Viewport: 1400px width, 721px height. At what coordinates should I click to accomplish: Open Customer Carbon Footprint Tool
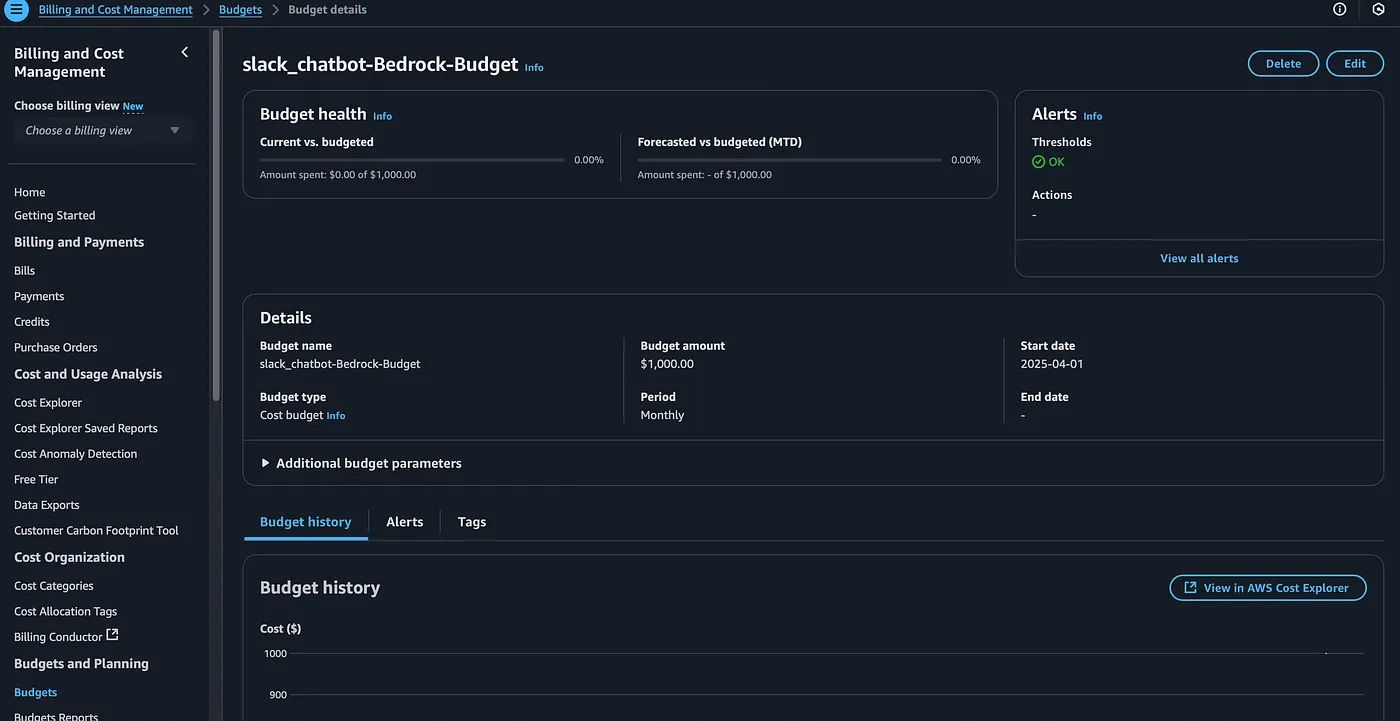pyautogui.click(x=96, y=531)
